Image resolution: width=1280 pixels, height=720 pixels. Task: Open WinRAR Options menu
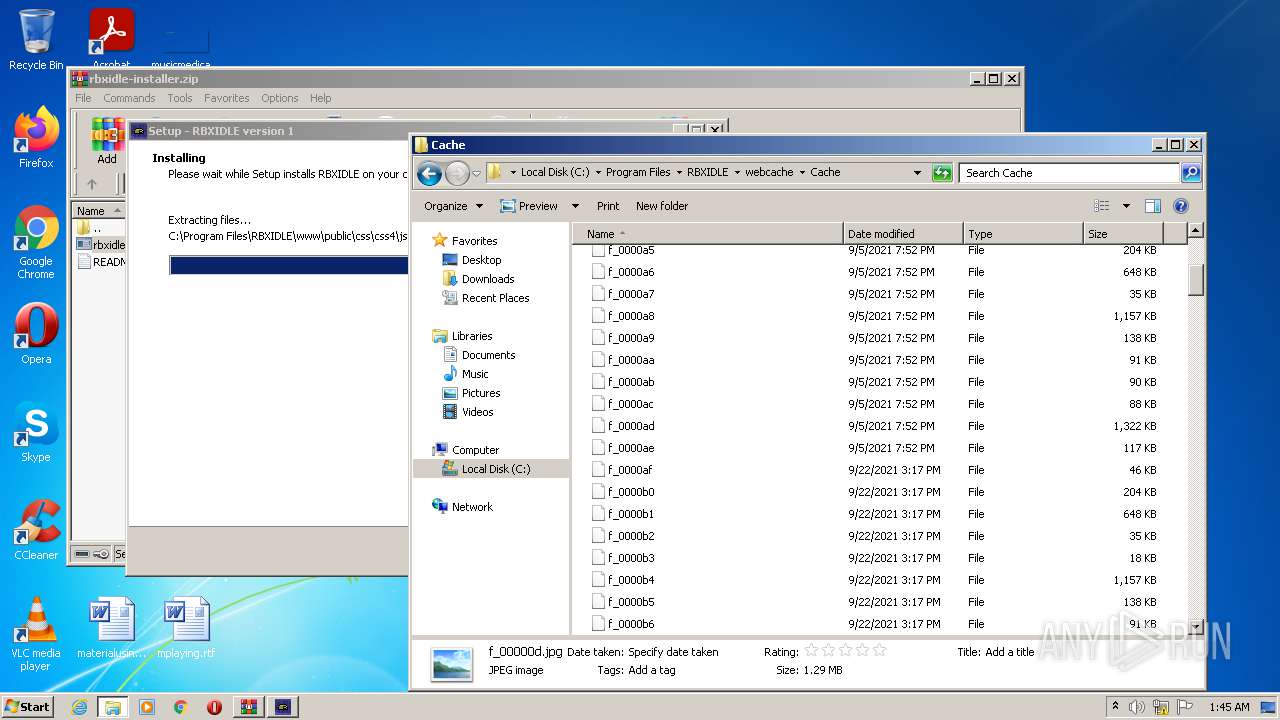pos(280,98)
